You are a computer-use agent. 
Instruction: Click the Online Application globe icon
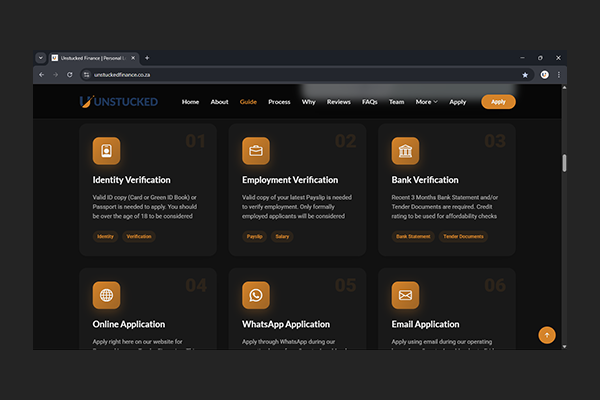(106, 295)
